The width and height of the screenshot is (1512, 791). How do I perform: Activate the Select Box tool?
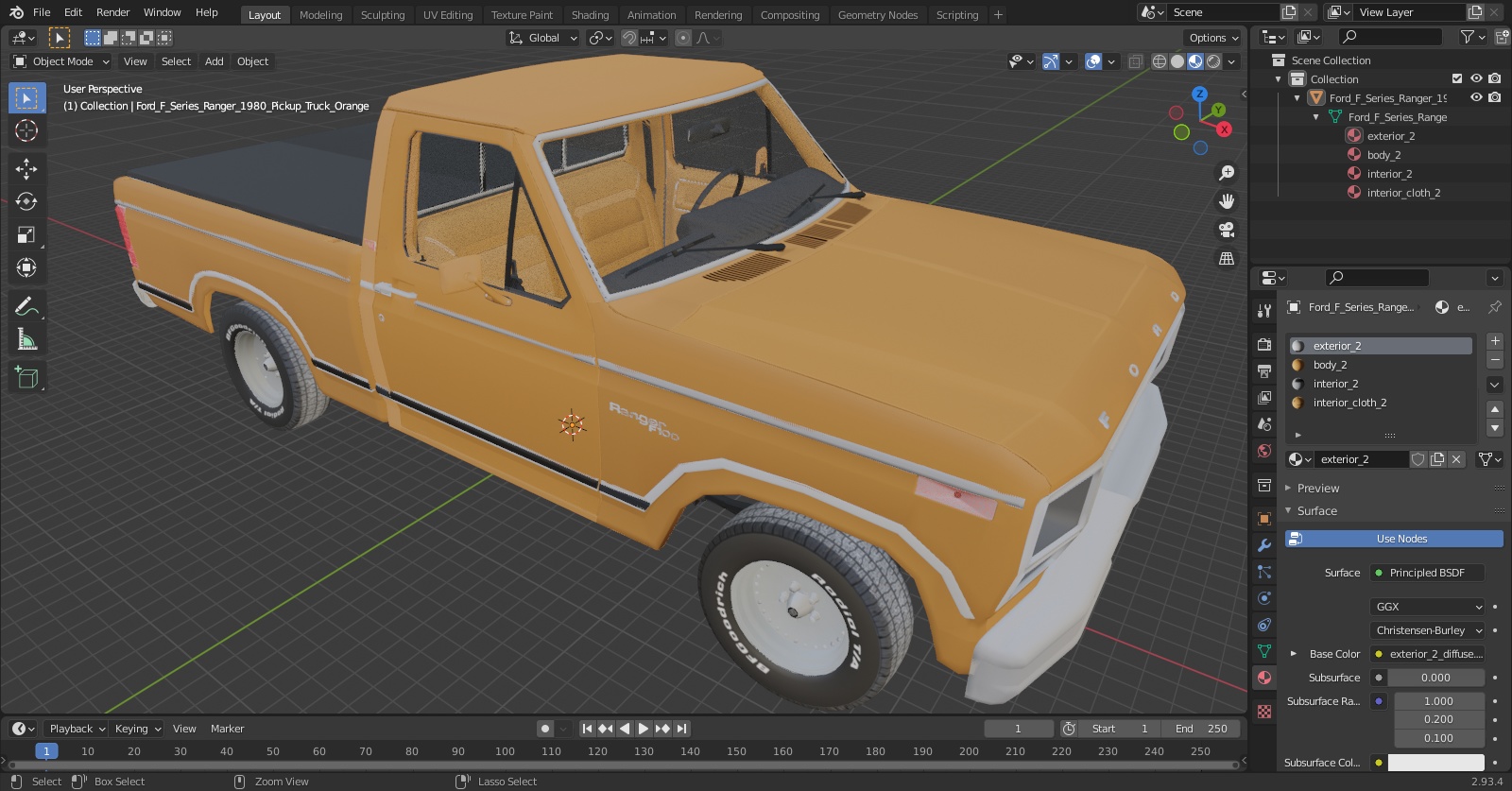click(x=26, y=98)
